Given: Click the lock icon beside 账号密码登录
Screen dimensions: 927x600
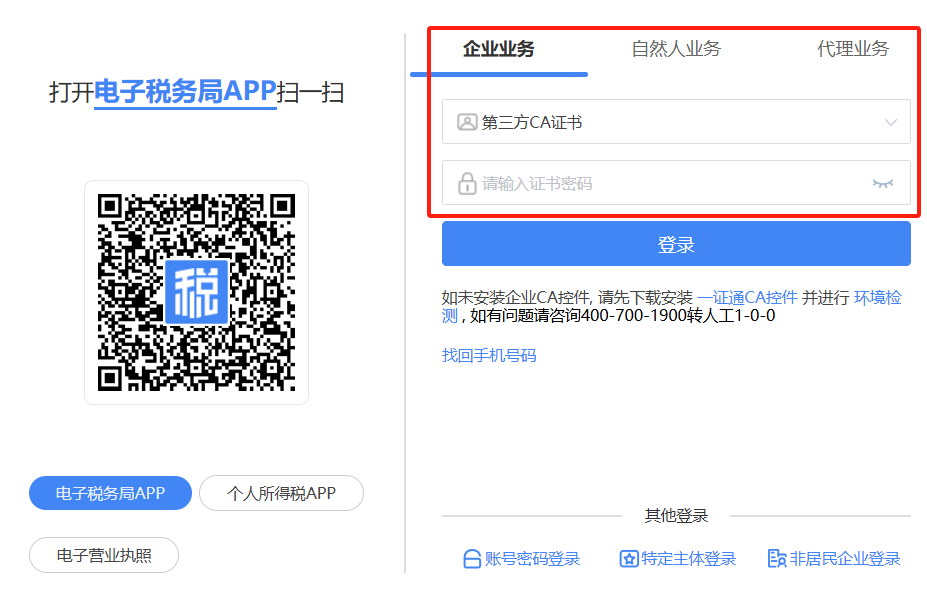Looking at the screenshot, I should click(472, 559).
